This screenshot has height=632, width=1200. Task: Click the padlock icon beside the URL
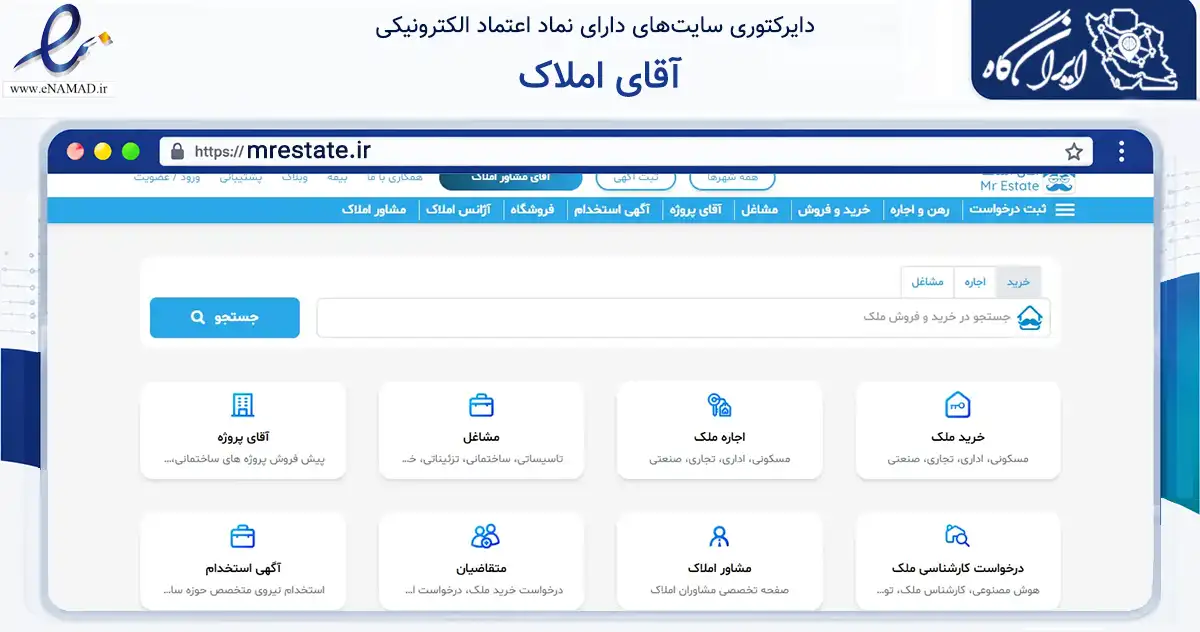[x=178, y=151]
